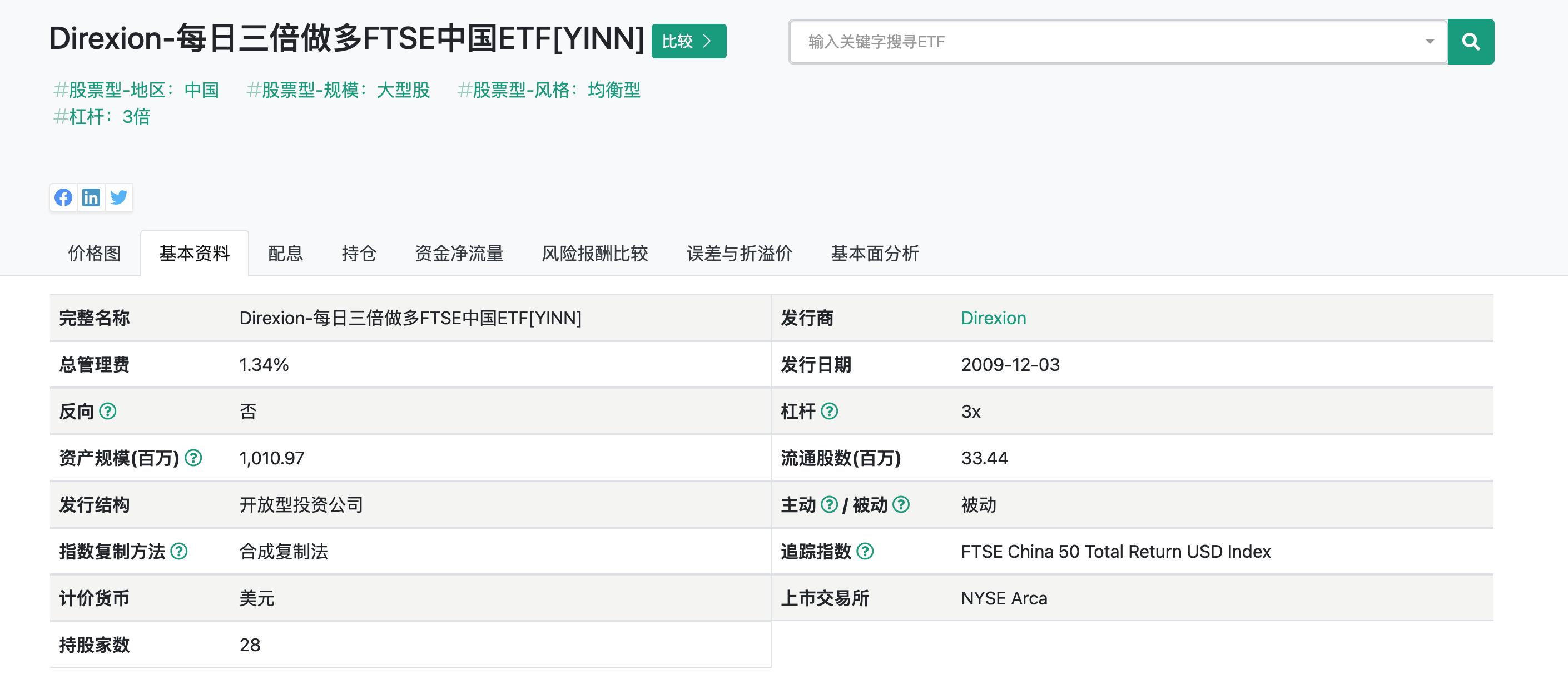
Task: Click the #杠杆：3倍 tag link
Action: click(102, 116)
